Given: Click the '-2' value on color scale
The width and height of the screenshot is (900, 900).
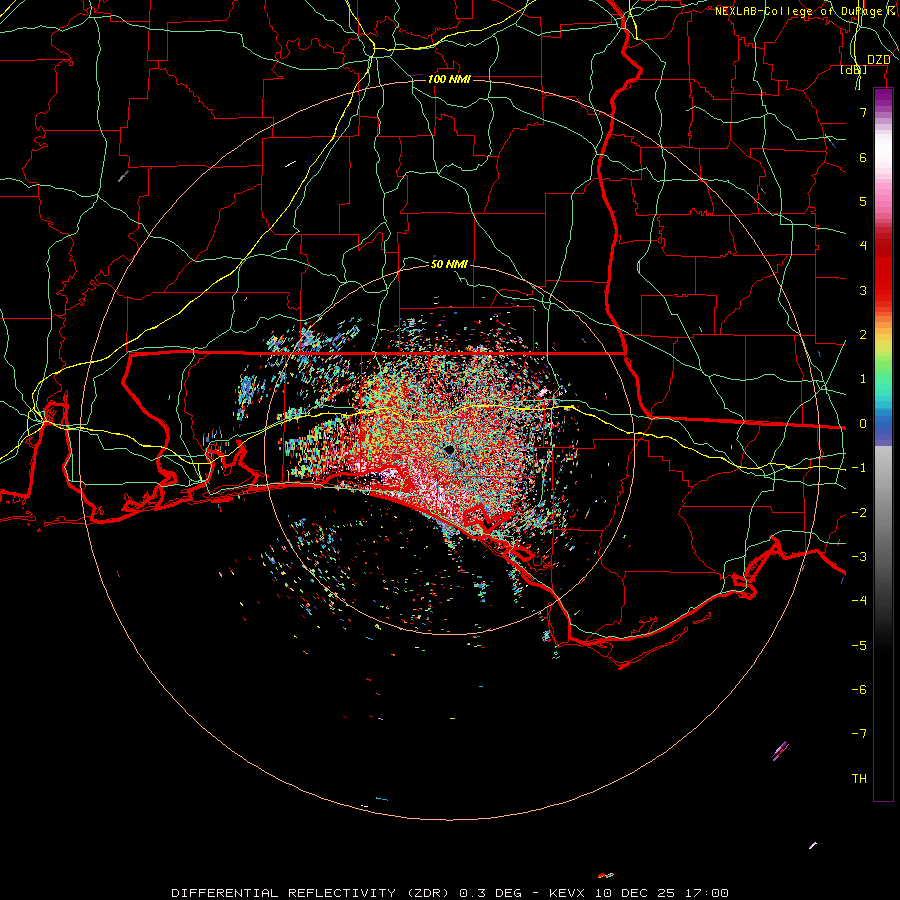Looking at the screenshot, I should (859, 513).
